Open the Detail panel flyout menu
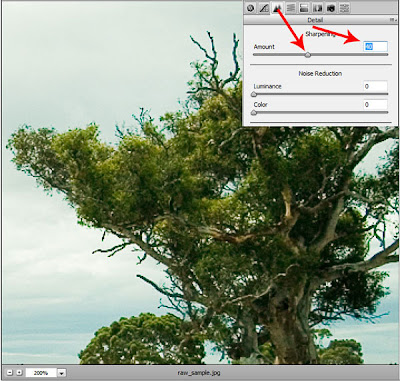The height and width of the screenshot is (381, 400). pos(392,20)
